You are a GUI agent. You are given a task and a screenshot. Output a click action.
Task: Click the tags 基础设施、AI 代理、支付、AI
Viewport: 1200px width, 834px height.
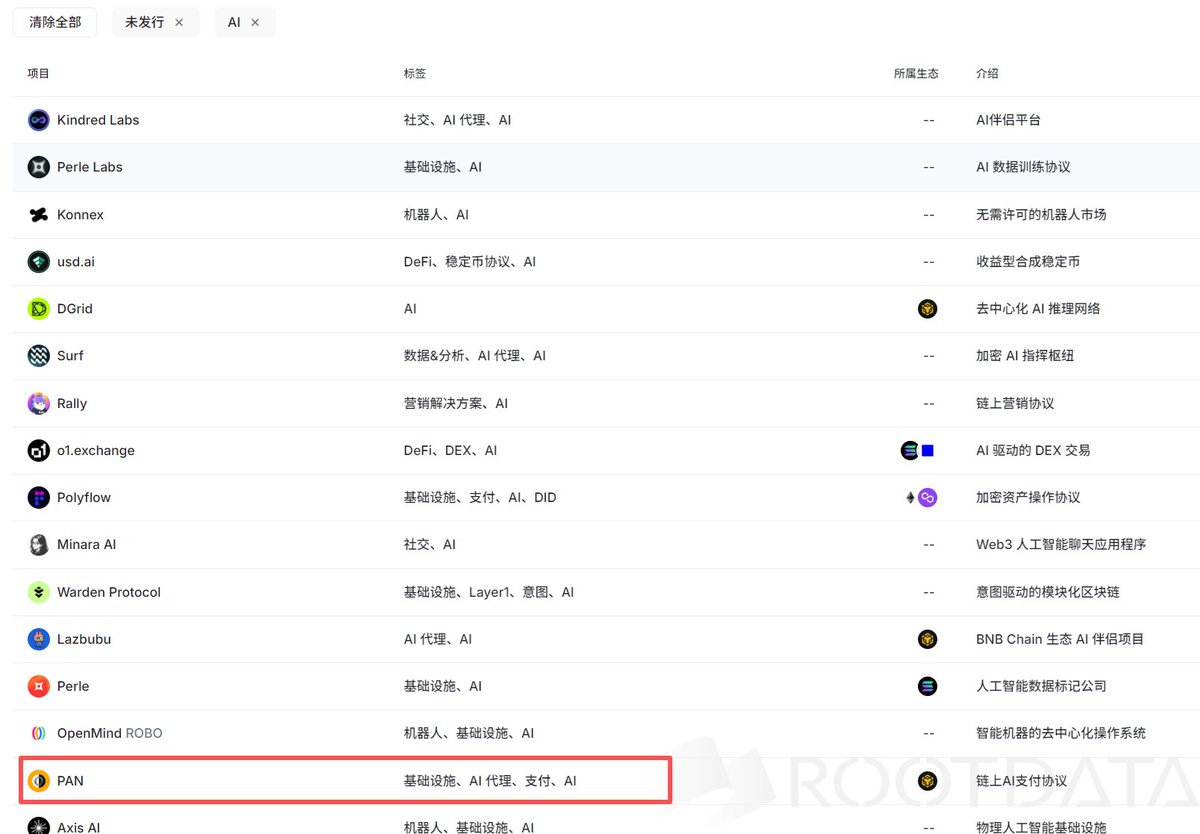490,781
